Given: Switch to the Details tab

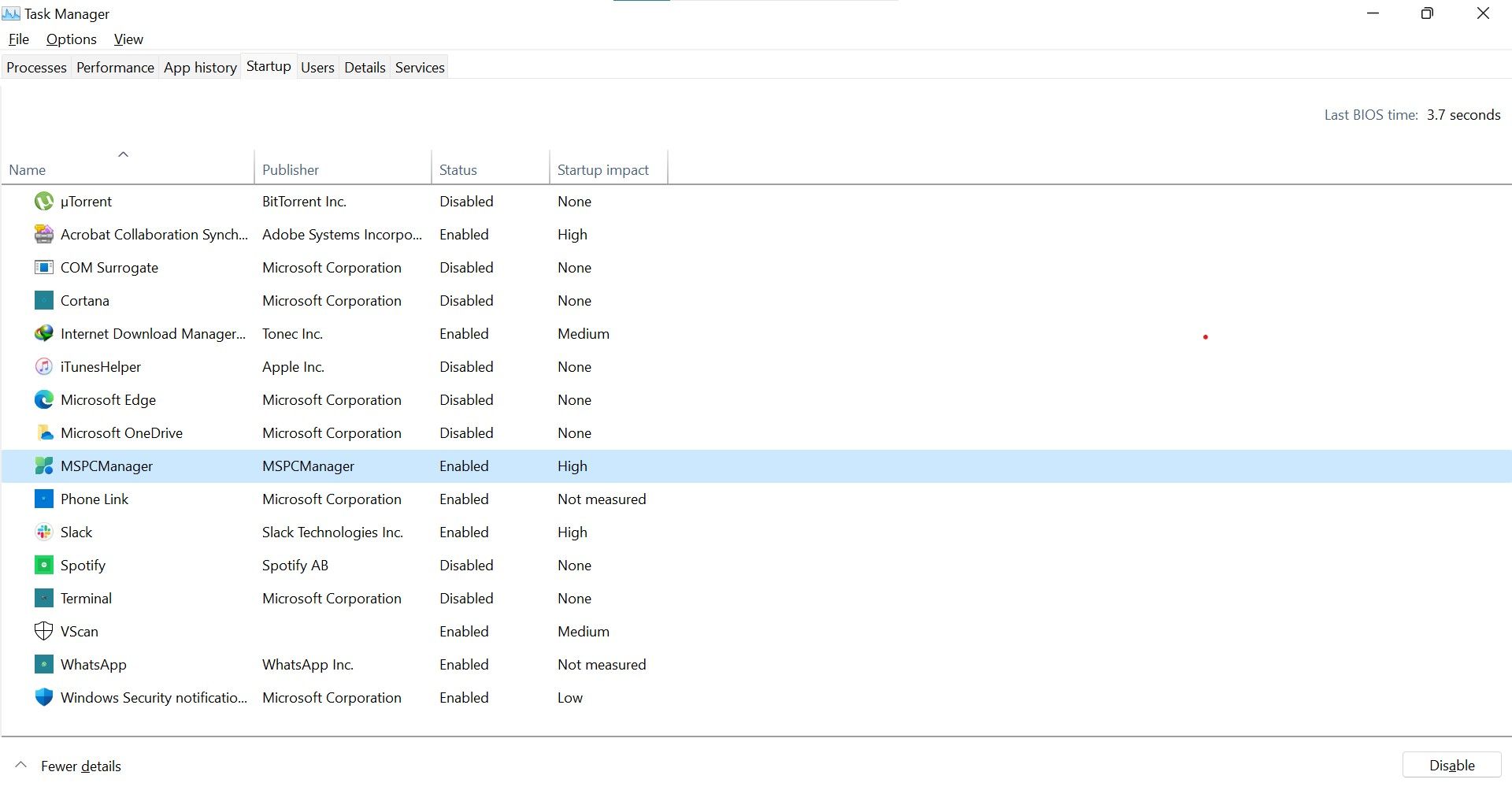Looking at the screenshot, I should [365, 68].
